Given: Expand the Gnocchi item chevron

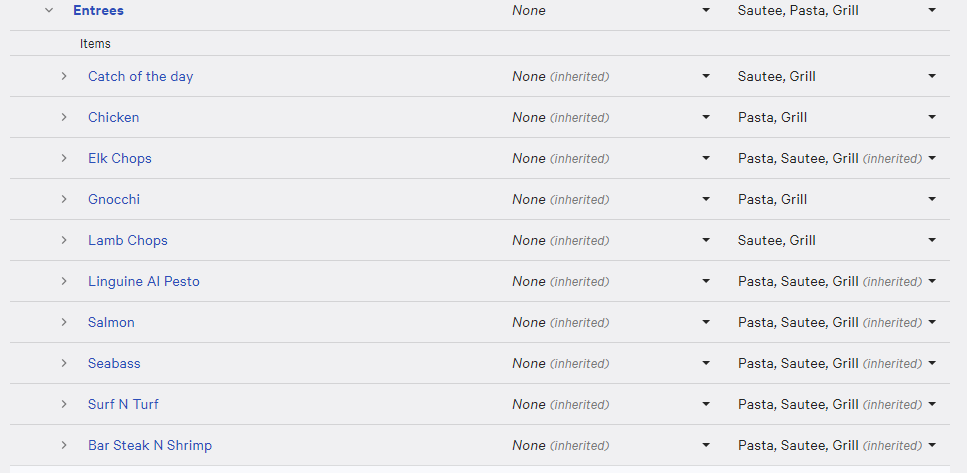Looking at the screenshot, I should click(64, 199).
